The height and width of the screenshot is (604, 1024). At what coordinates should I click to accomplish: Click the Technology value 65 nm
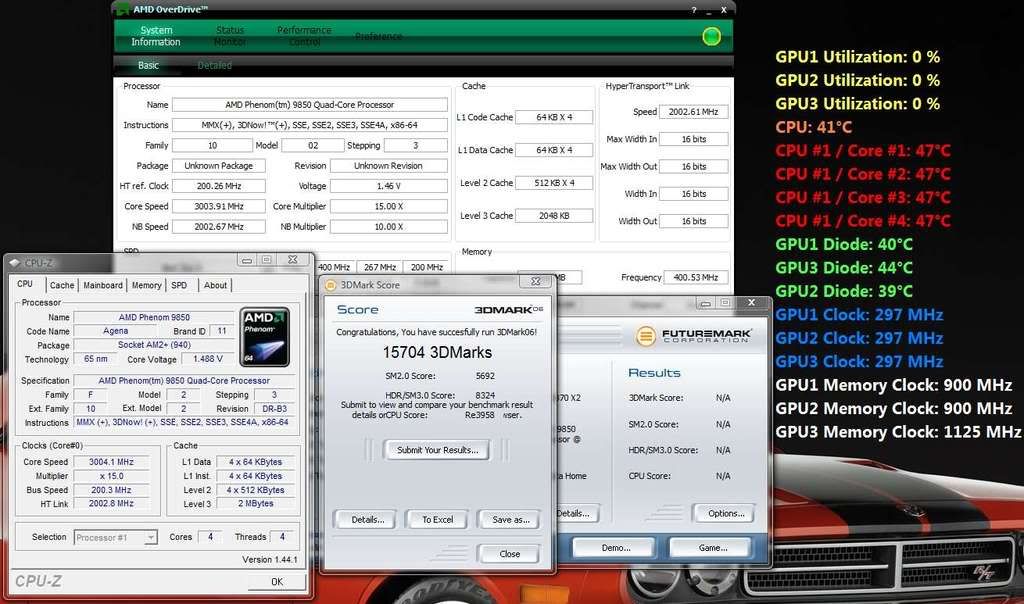[96, 359]
